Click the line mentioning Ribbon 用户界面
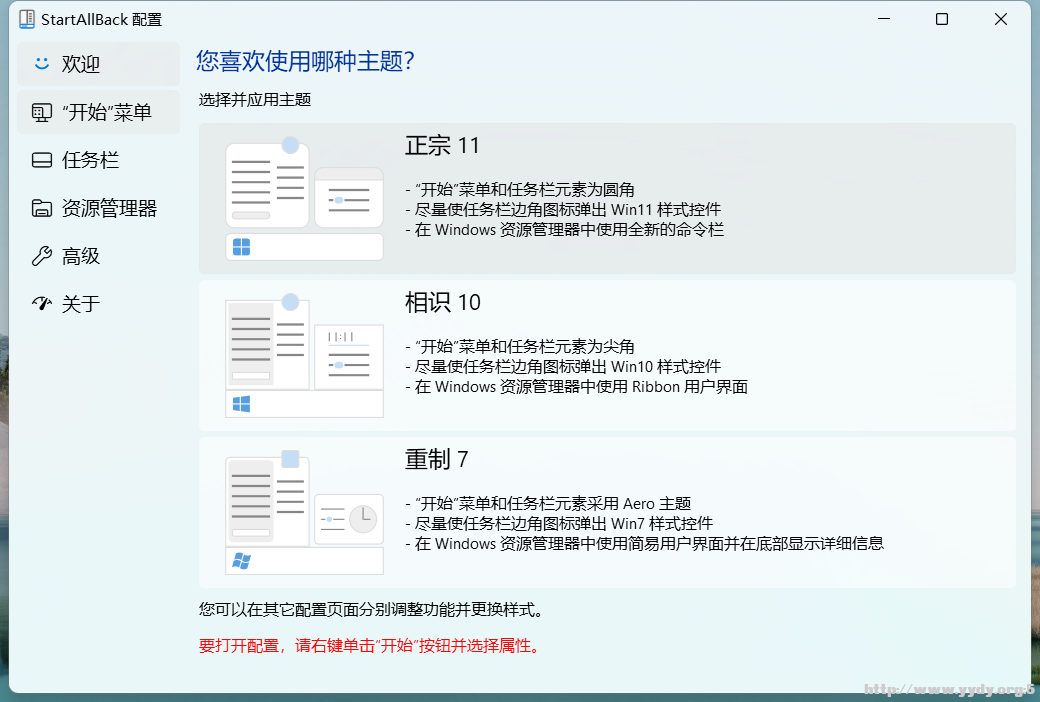Screen dimensions: 1040x702 click(x=576, y=387)
